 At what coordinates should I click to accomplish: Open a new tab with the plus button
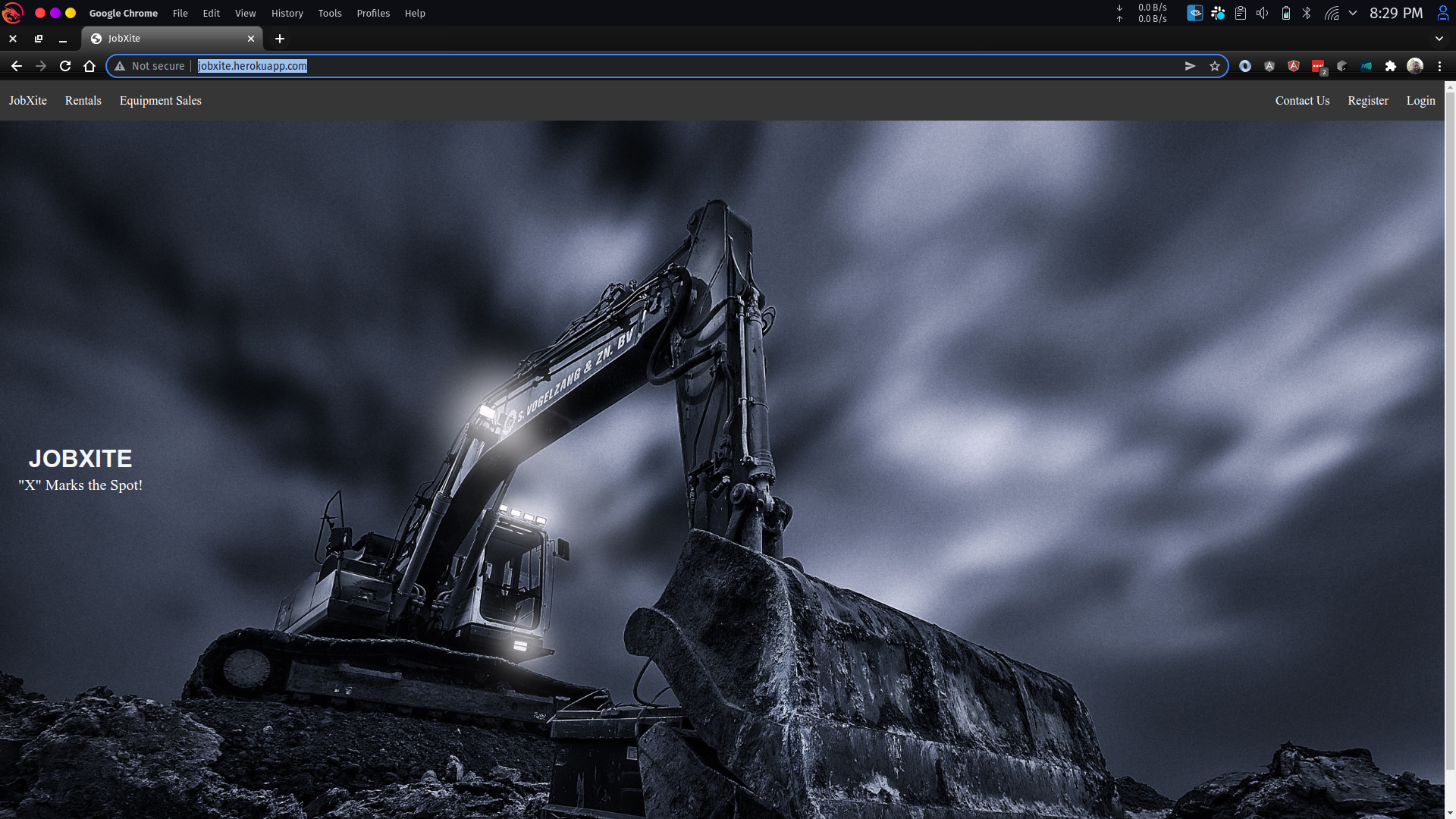click(x=280, y=39)
